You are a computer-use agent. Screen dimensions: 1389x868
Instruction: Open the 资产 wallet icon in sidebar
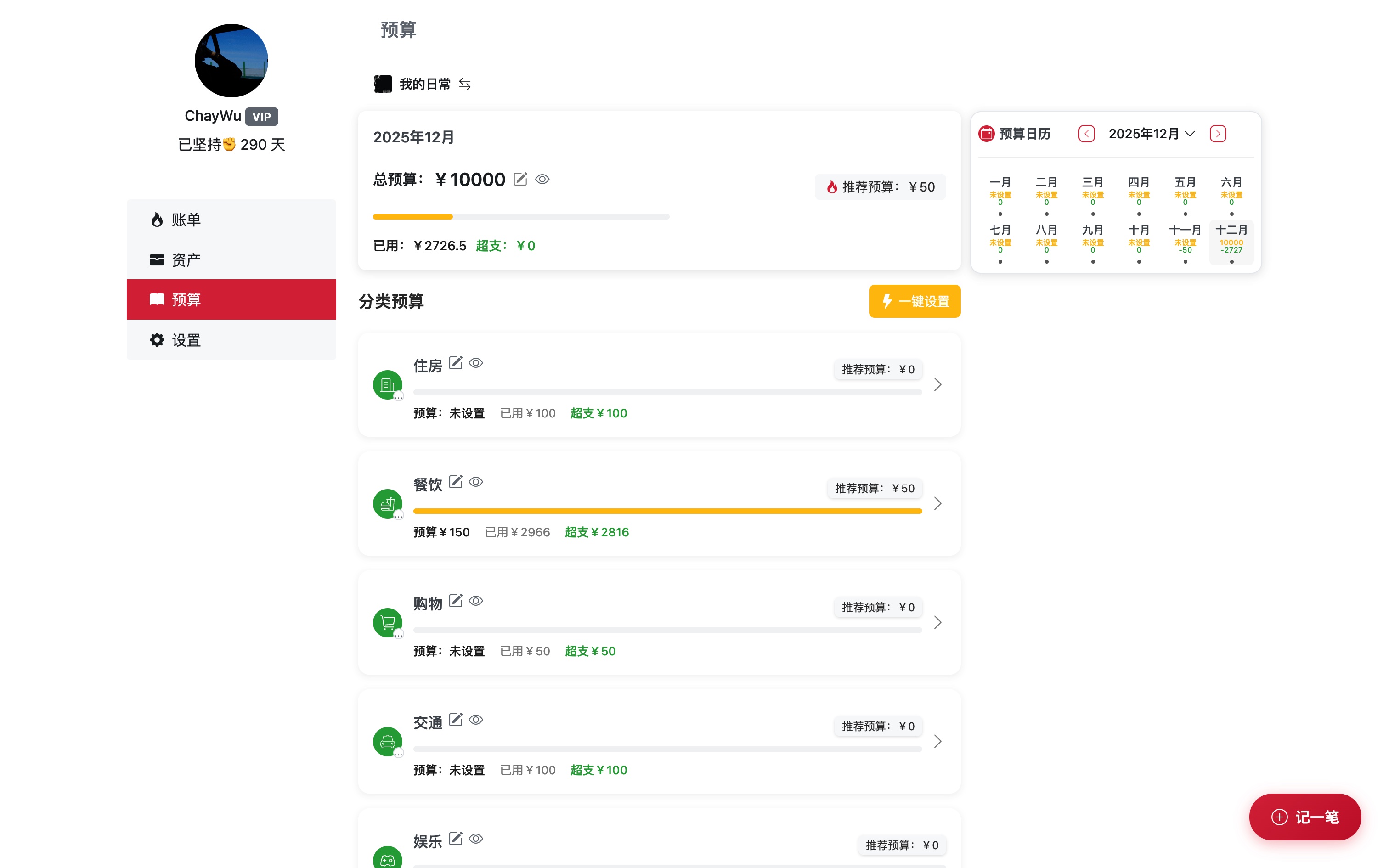point(157,259)
